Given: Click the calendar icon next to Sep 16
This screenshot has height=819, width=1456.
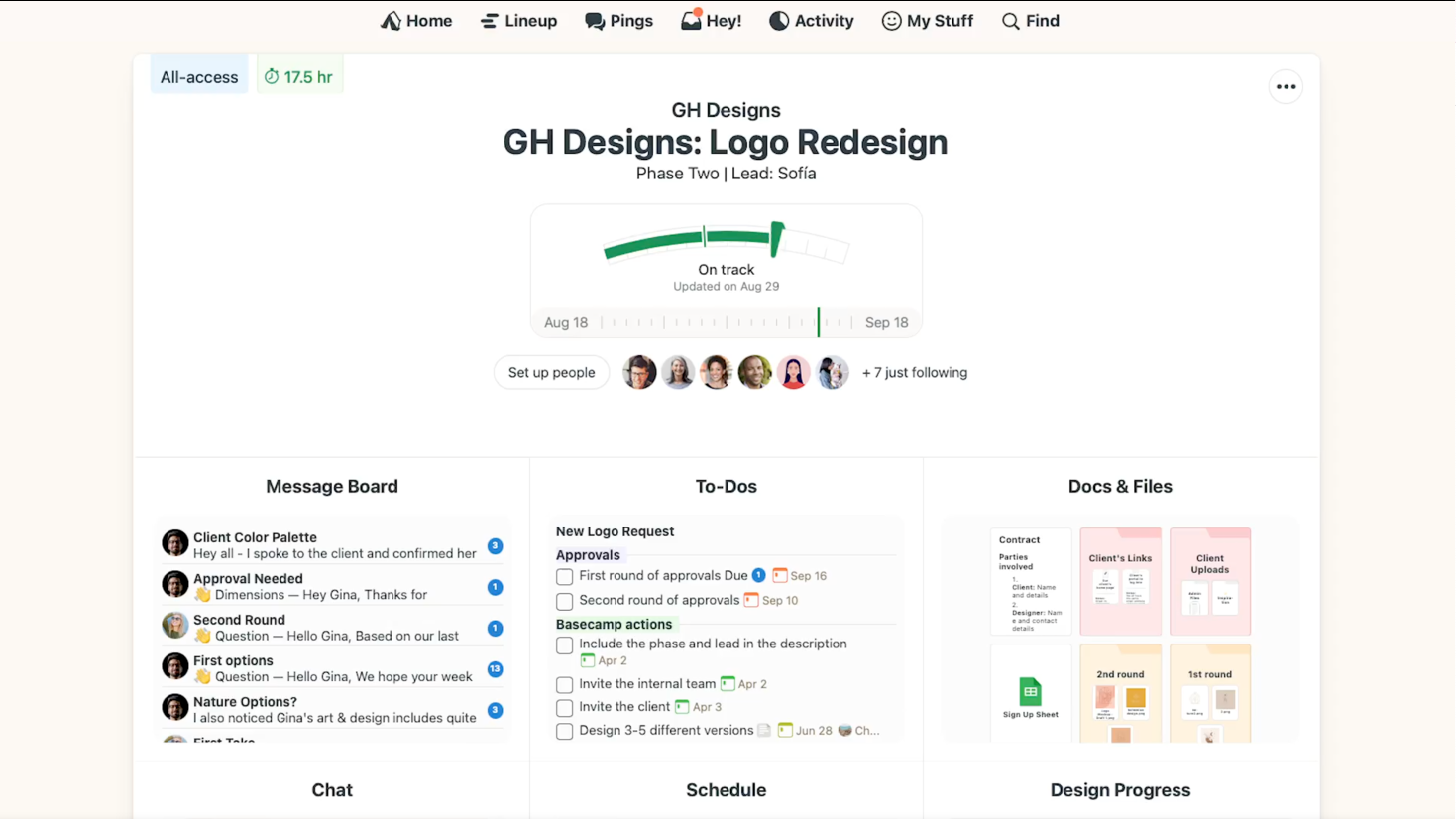Looking at the screenshot, I should click(x=780, y=575).
